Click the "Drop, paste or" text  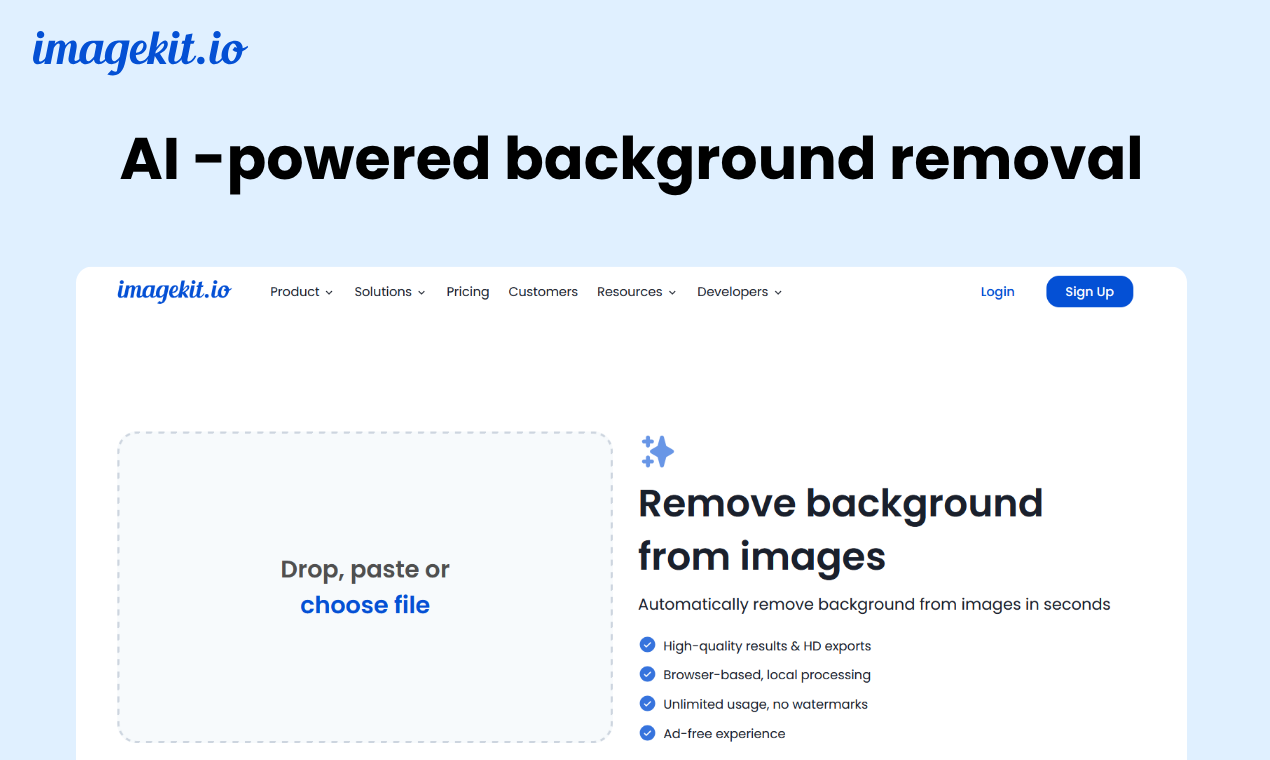coord(364,569)
